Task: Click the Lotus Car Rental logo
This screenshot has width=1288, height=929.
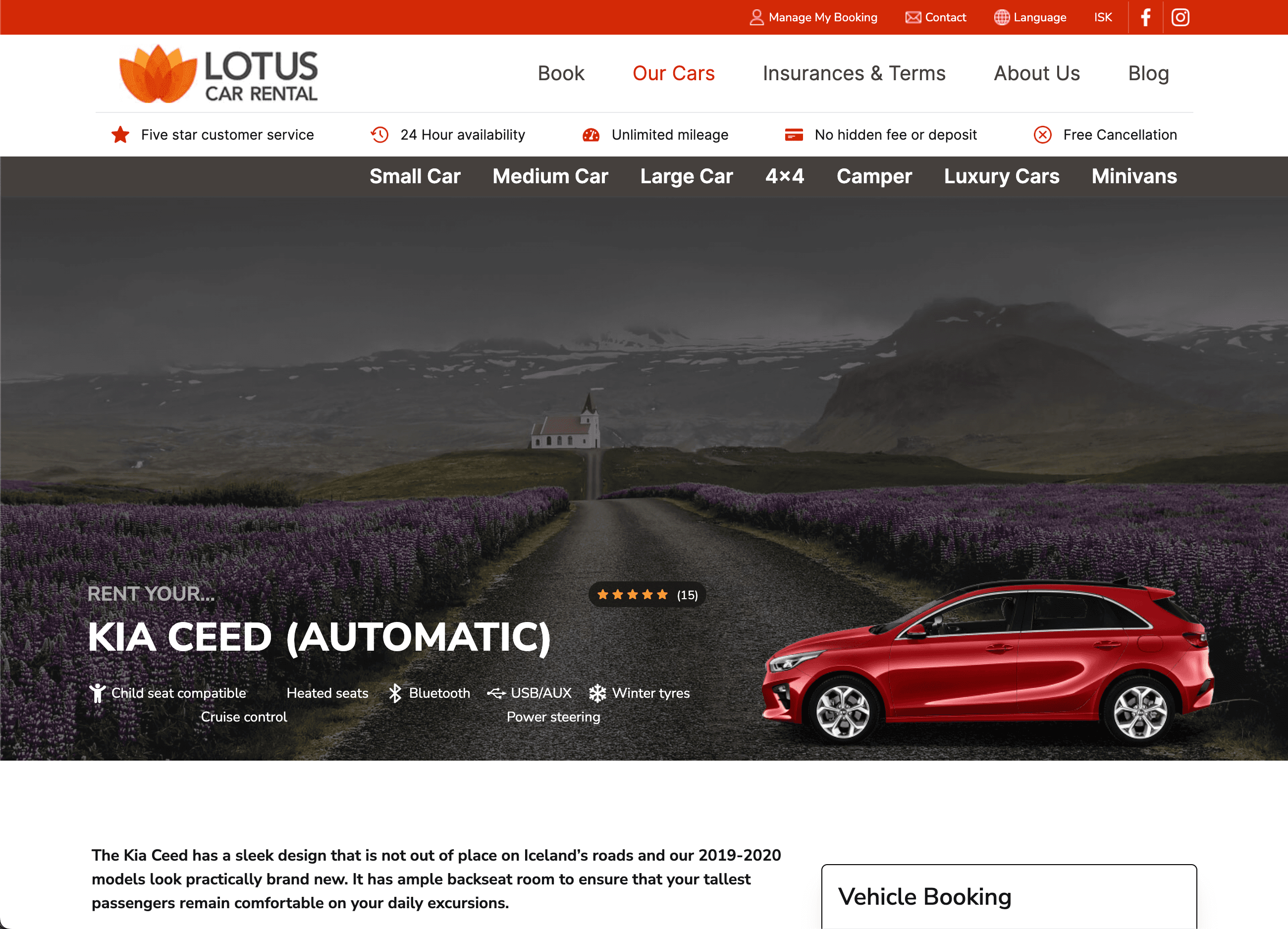Action: 218,74
